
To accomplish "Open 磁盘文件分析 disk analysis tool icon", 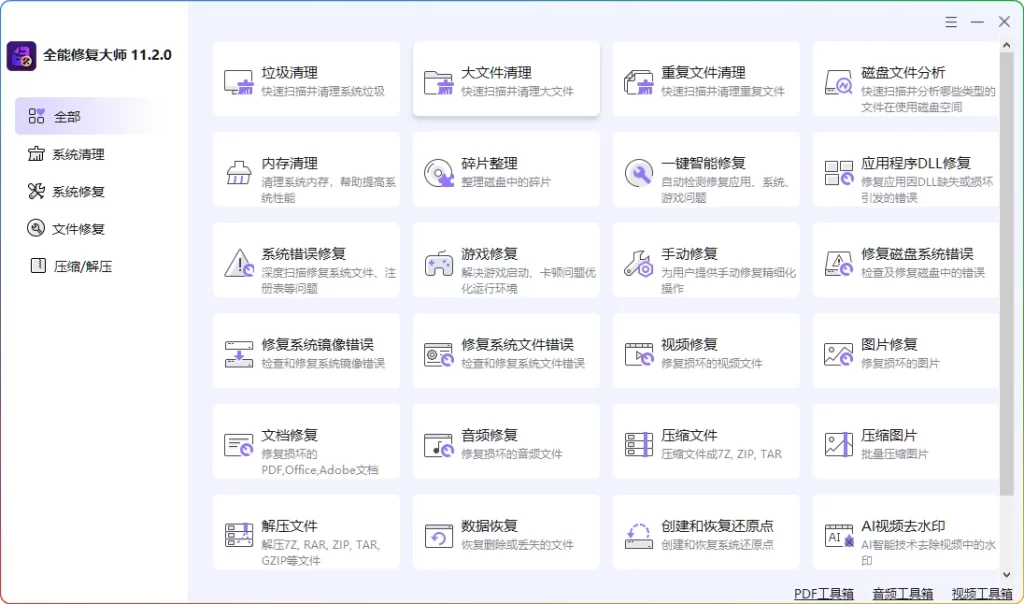I will pyautogui.click(x=838, y=84).
